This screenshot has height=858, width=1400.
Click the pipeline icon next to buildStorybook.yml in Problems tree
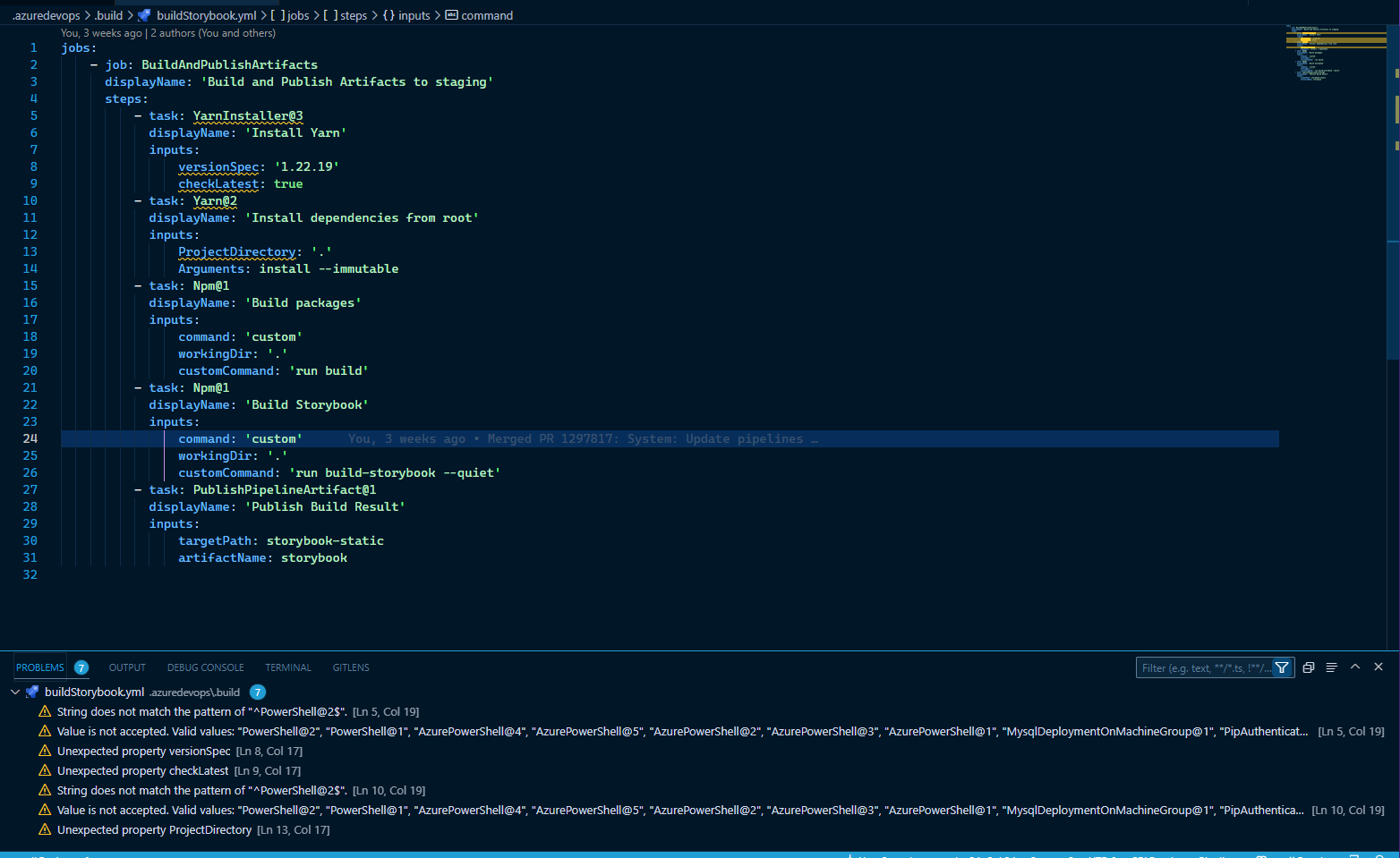coord(32,692)
